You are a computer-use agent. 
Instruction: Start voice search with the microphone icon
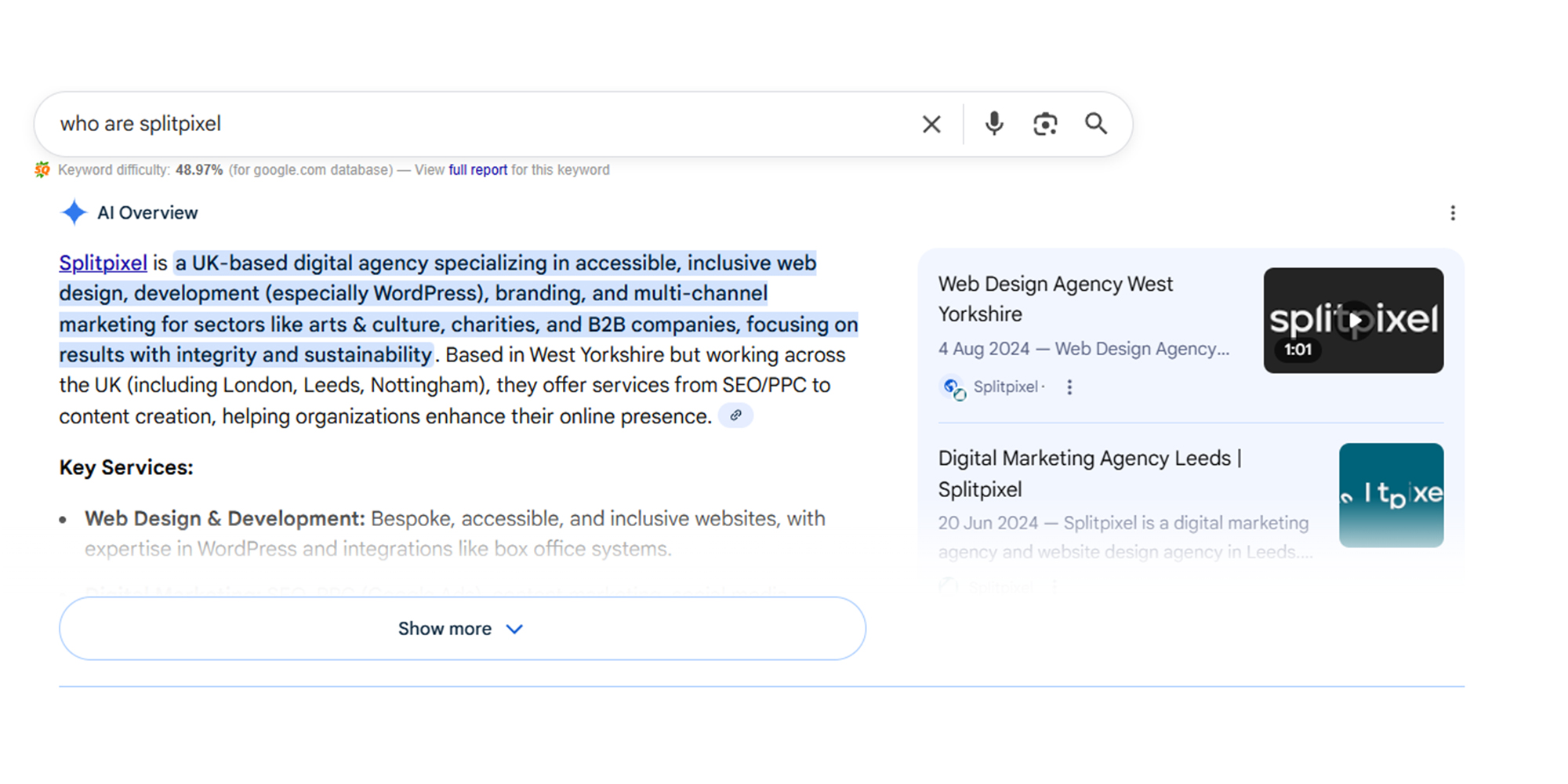994,124
